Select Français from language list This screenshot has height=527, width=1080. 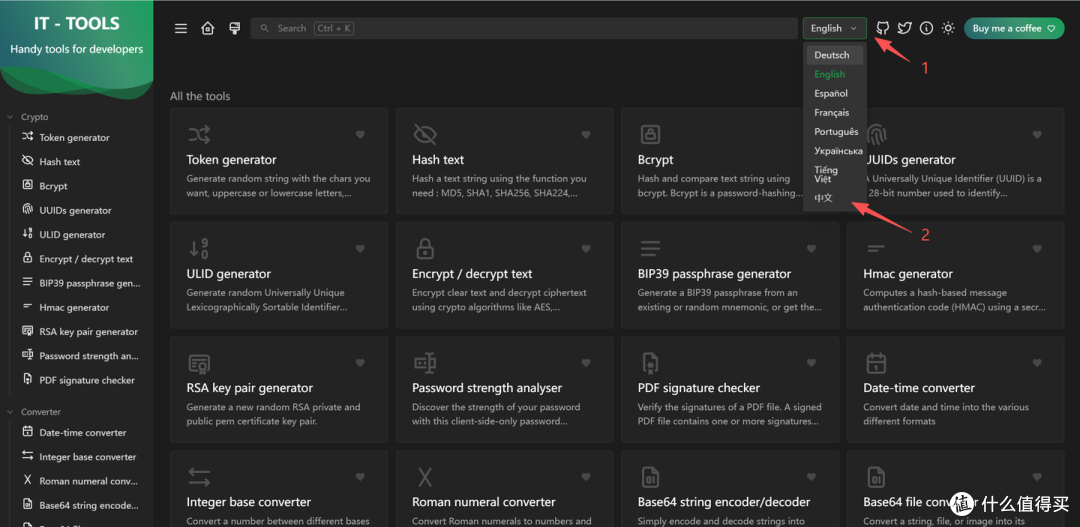[834, 113]
